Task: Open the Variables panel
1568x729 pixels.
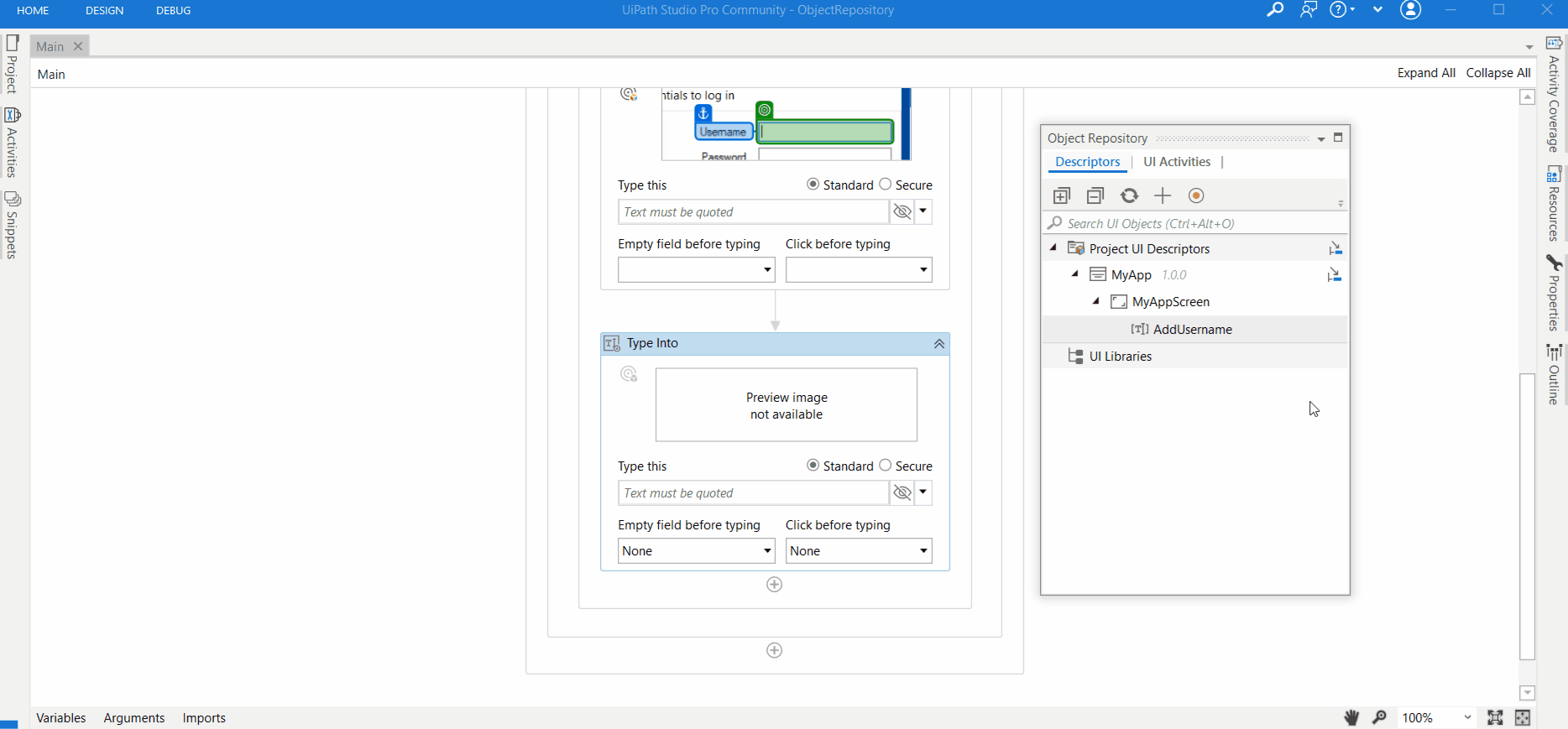Action: pyautogui.click(x=61, y=718)
